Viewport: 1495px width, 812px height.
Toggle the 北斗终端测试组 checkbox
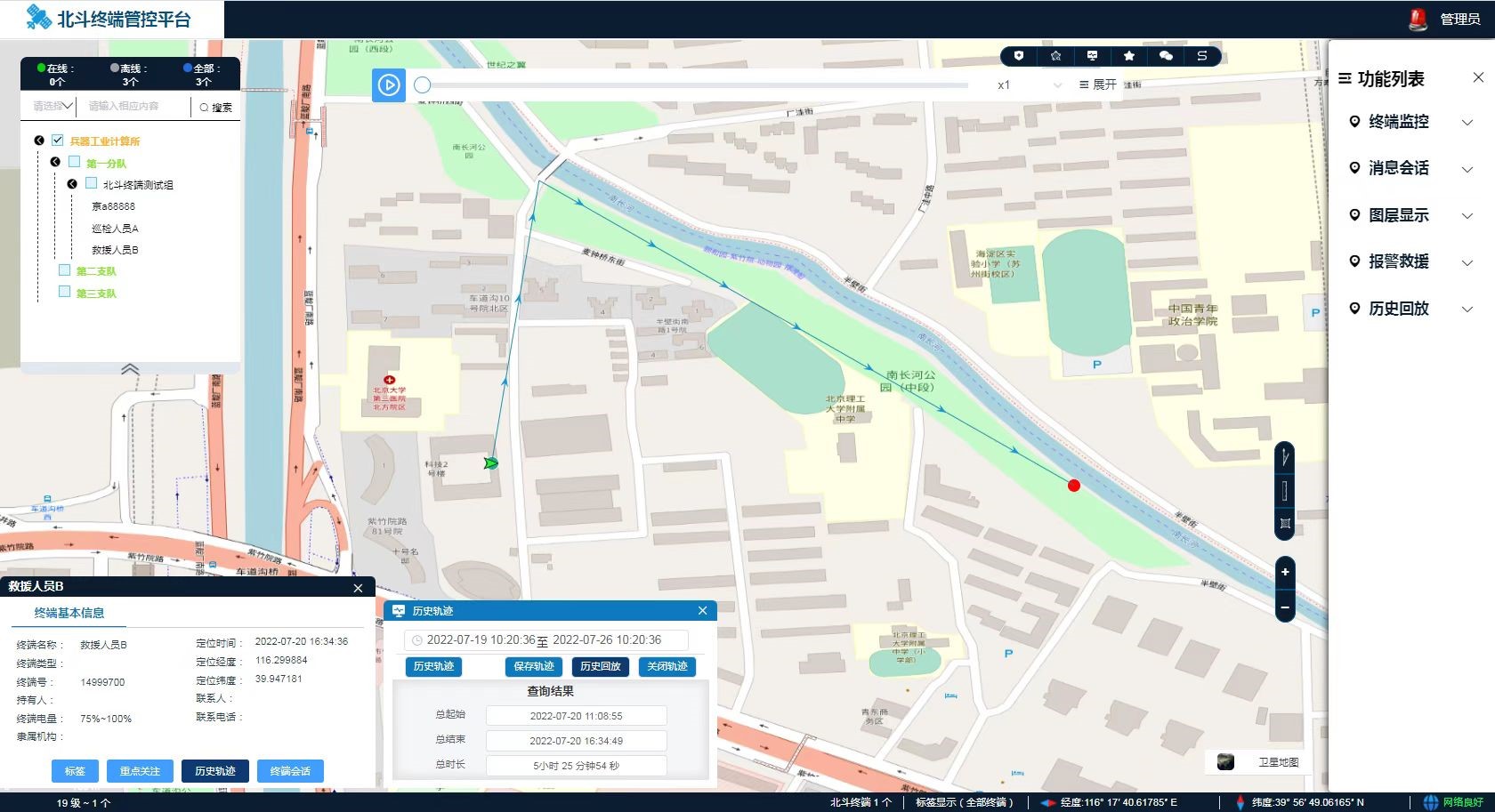click(91, 184)
